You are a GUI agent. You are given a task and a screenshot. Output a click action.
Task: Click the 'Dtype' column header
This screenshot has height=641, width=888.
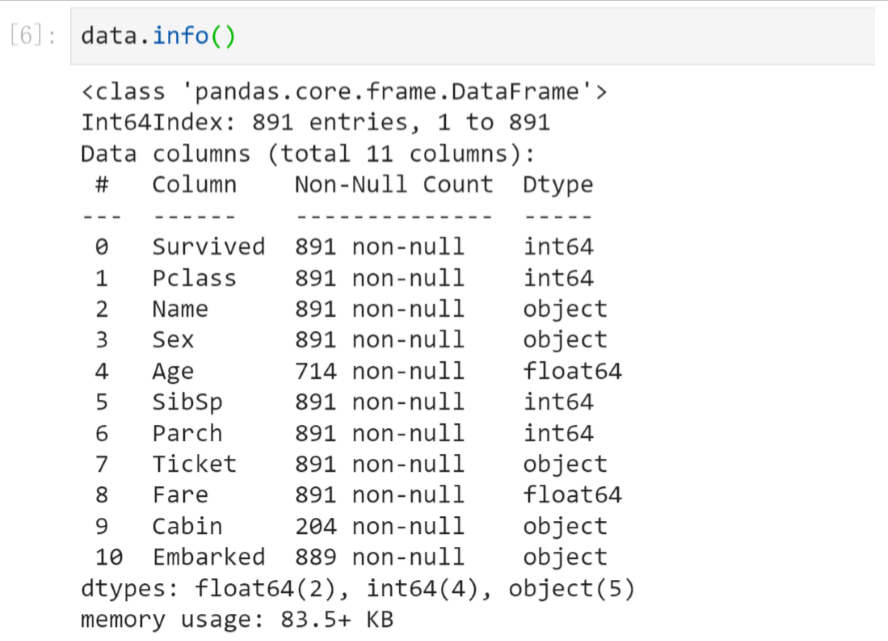click(x=557, y=185)
